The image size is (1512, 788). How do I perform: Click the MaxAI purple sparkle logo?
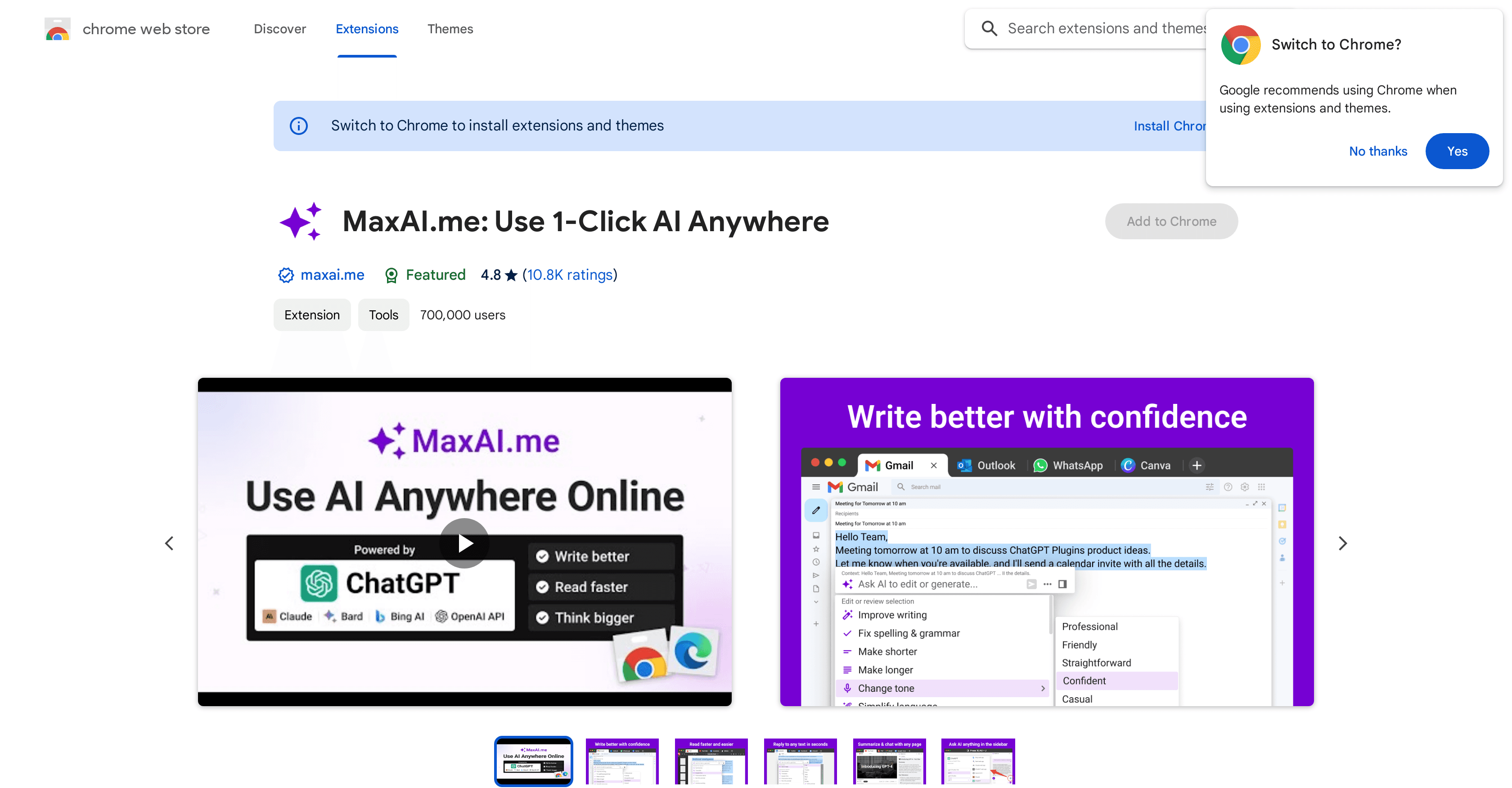coord(301,221)
